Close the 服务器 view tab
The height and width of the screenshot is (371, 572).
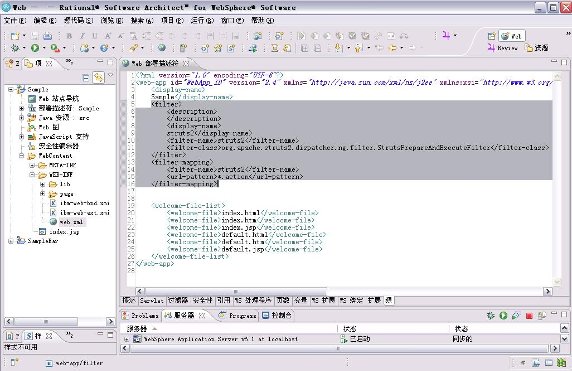click(x=202, y=316)
